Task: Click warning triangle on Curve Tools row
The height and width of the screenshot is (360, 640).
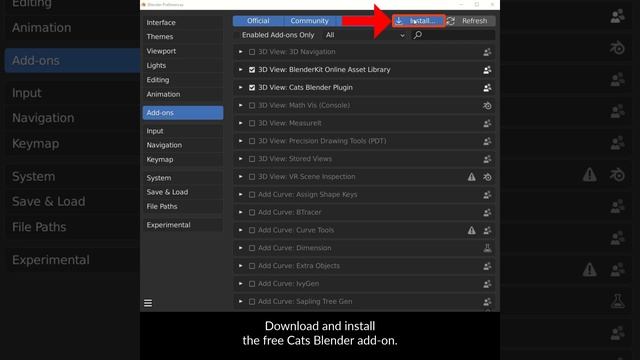Action: [x=471, y=230]
